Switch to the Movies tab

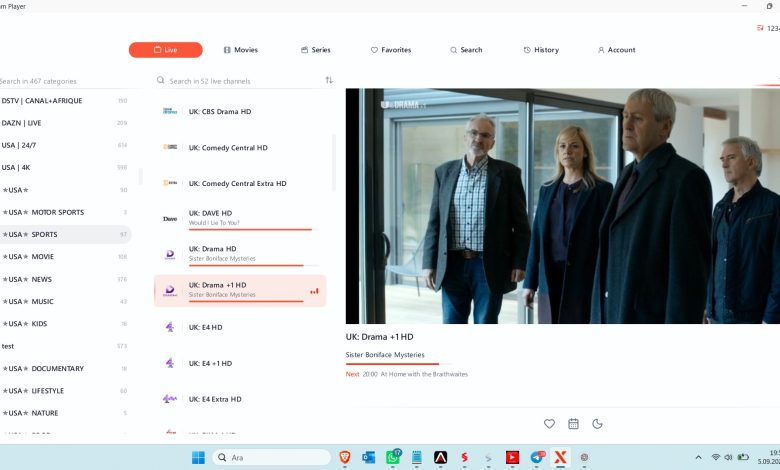(241, 50)
